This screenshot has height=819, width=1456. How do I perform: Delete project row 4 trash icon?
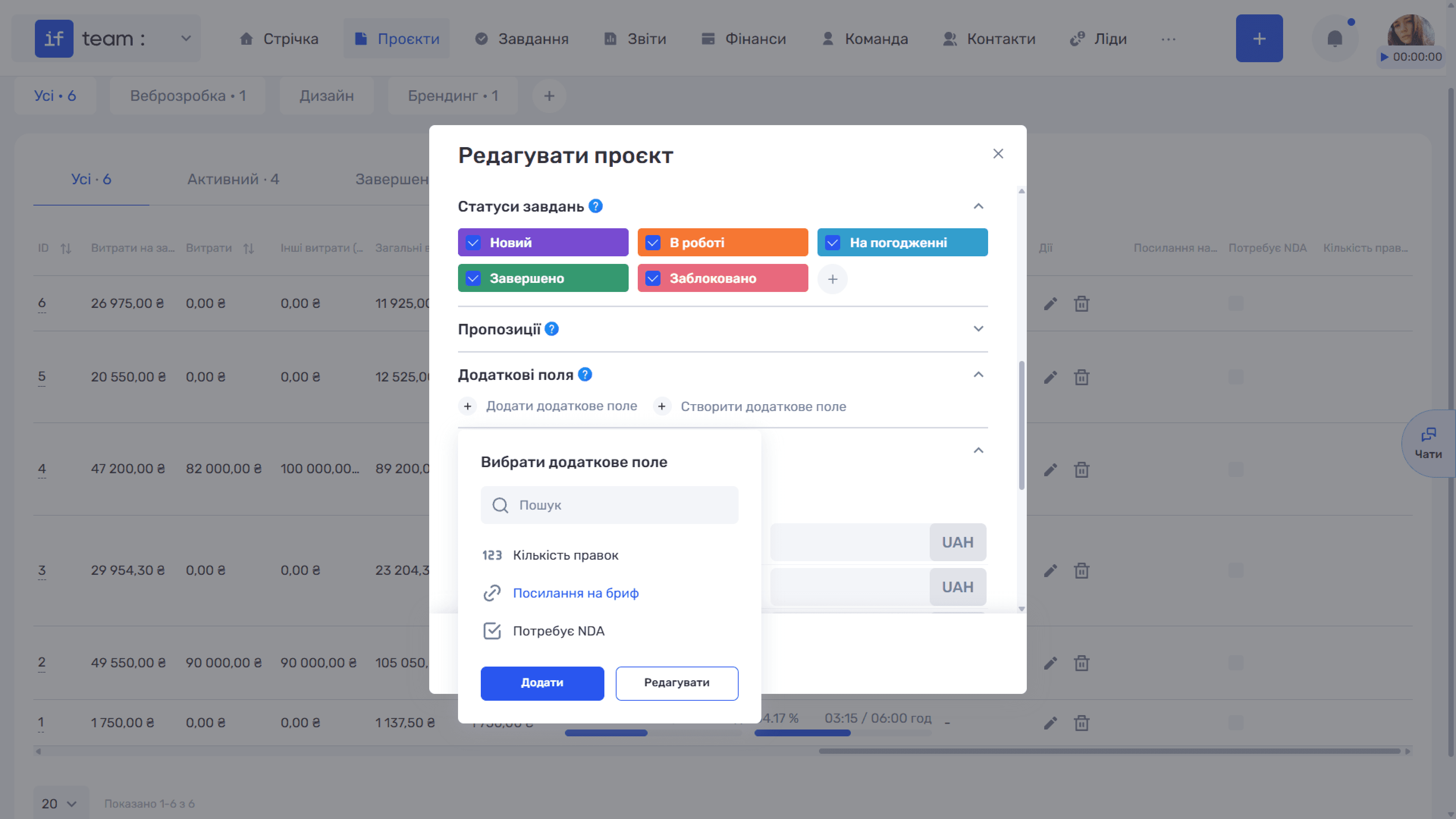click(x=1081, y=470)
